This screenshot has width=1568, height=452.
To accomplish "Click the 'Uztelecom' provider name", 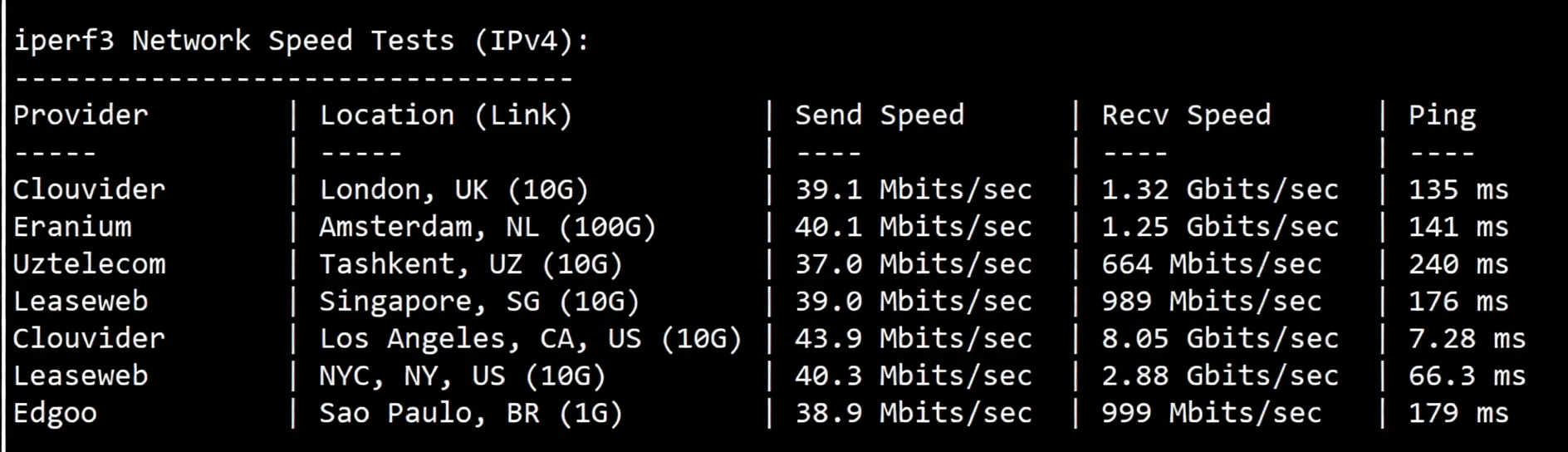I will [x=89, y=264].
